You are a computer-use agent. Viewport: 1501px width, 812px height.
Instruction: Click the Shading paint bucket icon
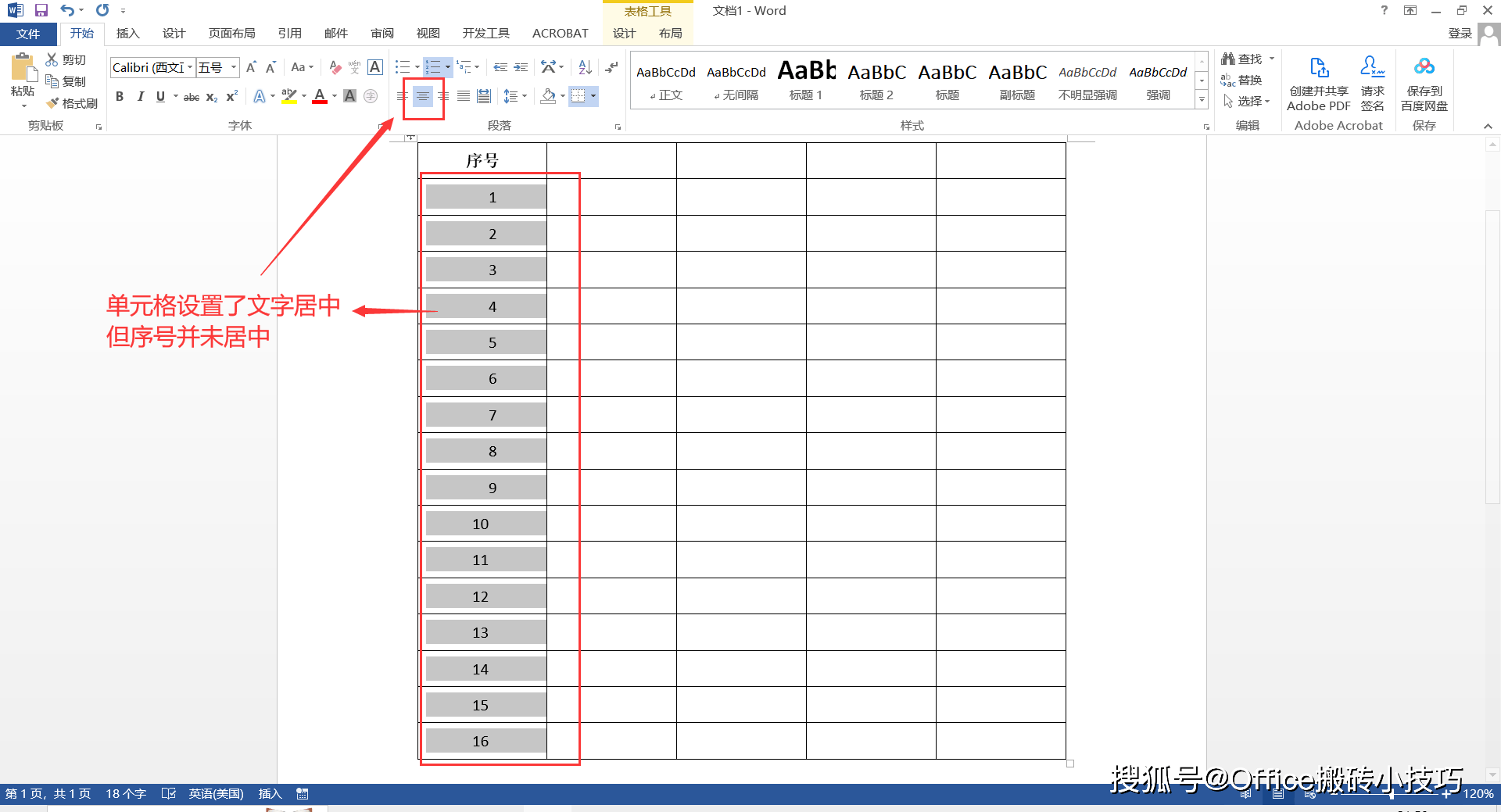click(x=548, y=96)
